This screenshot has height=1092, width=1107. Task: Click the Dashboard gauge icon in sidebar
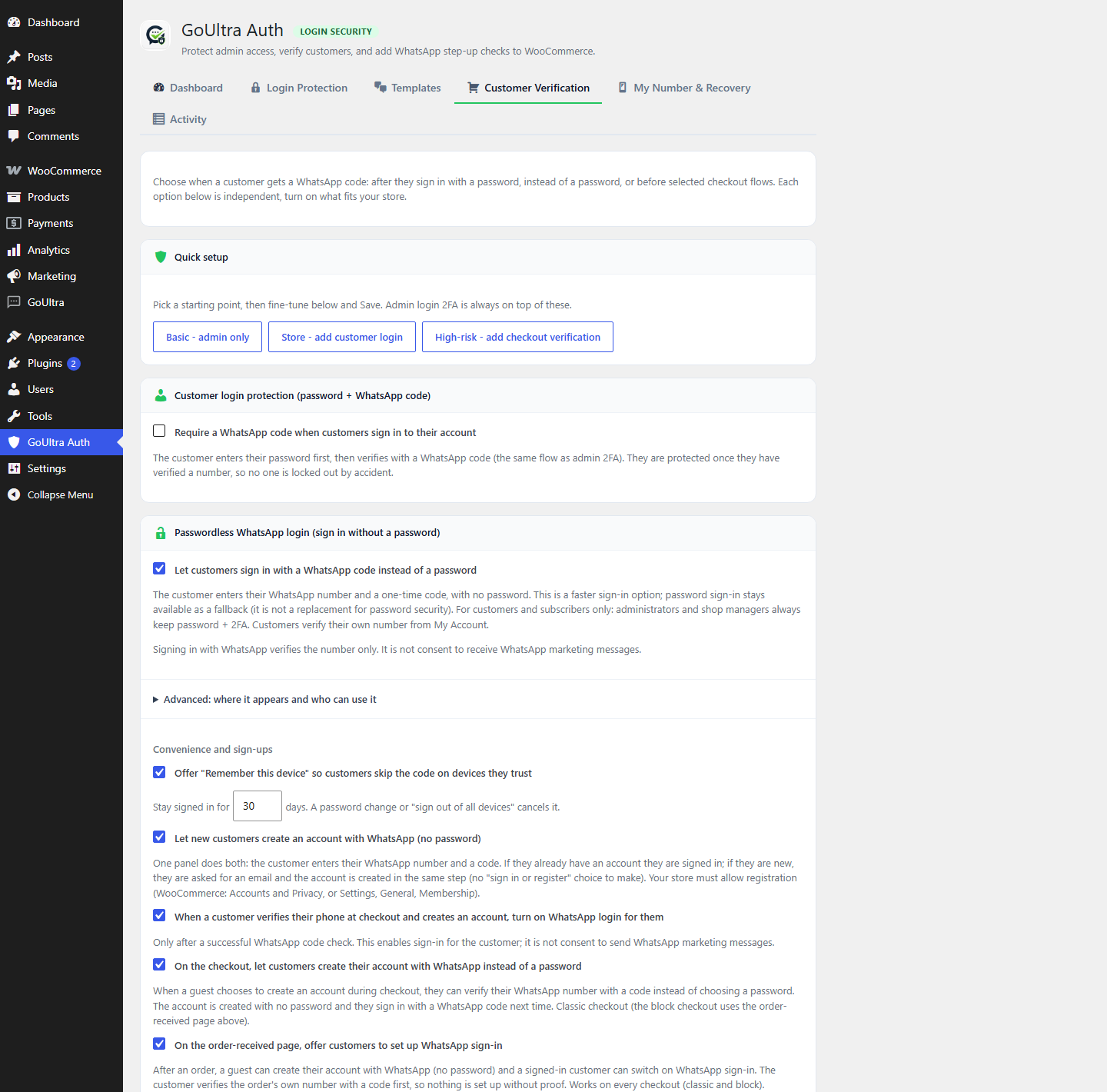click(14, 22)
